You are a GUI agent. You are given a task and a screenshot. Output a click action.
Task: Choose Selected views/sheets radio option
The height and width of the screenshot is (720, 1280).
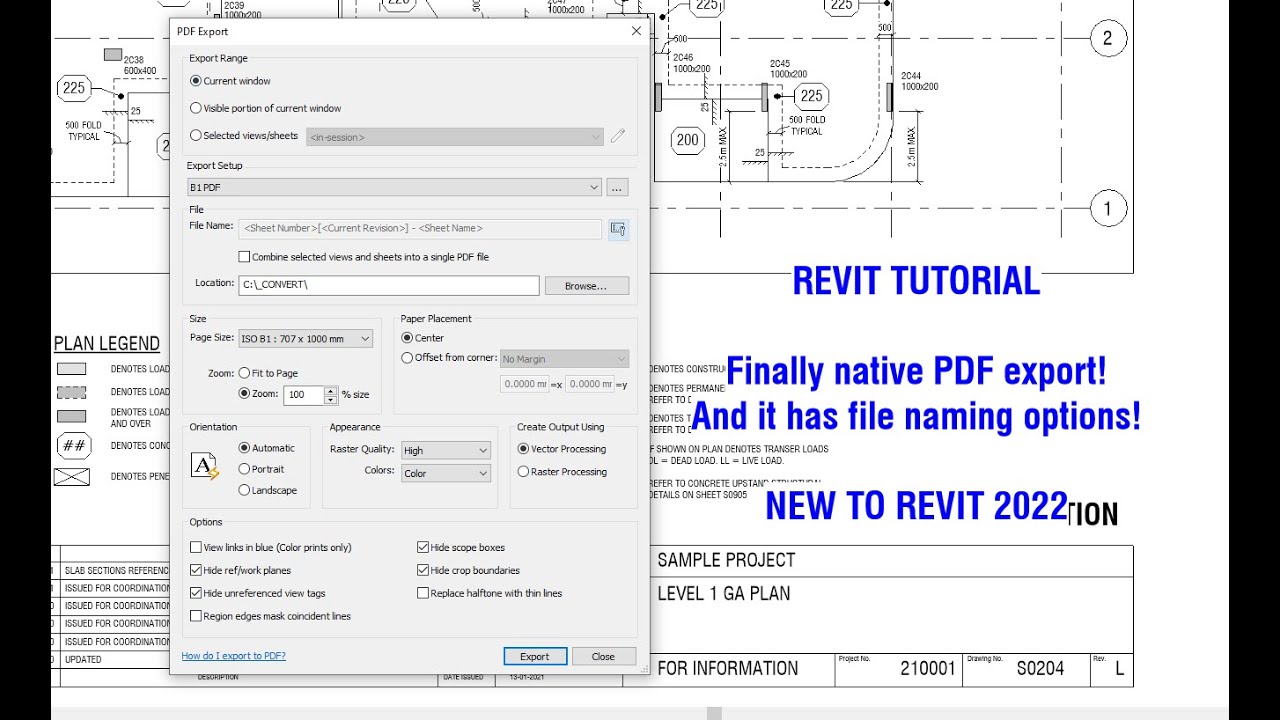point(196,135)
